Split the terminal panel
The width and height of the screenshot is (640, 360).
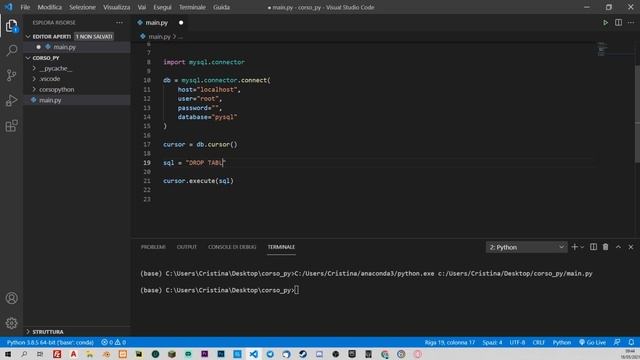click(x=593, y=247)
